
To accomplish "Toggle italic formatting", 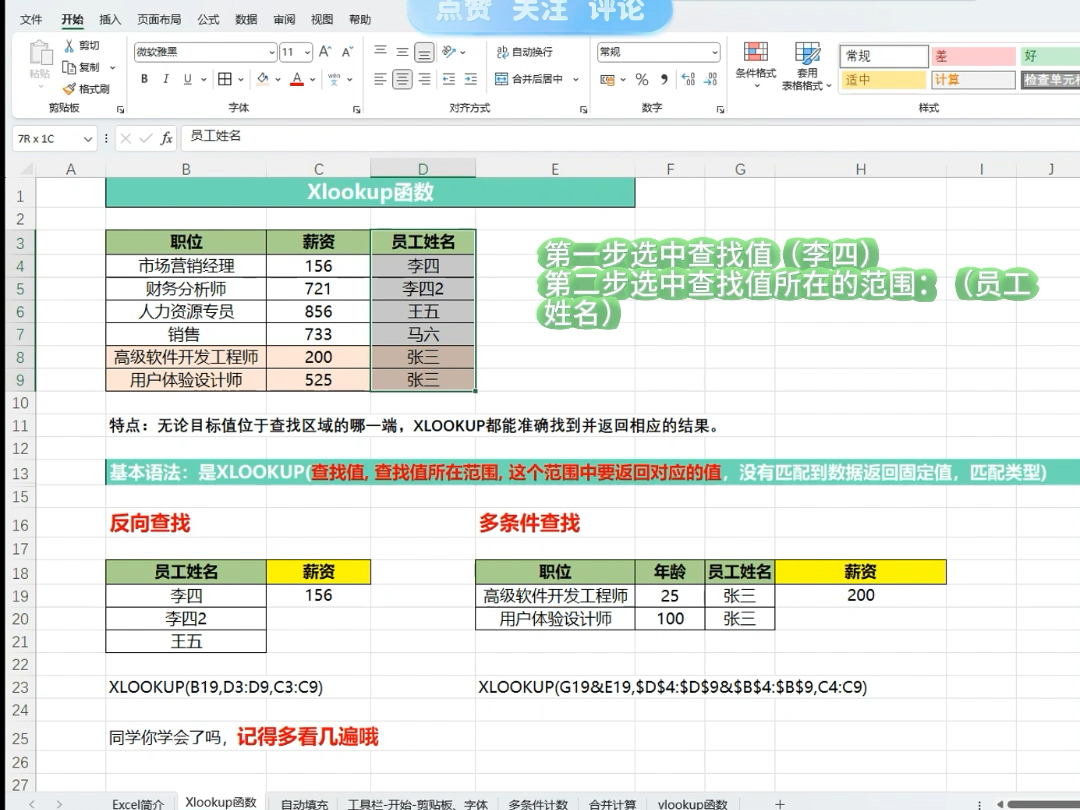I will click(165, 78).
